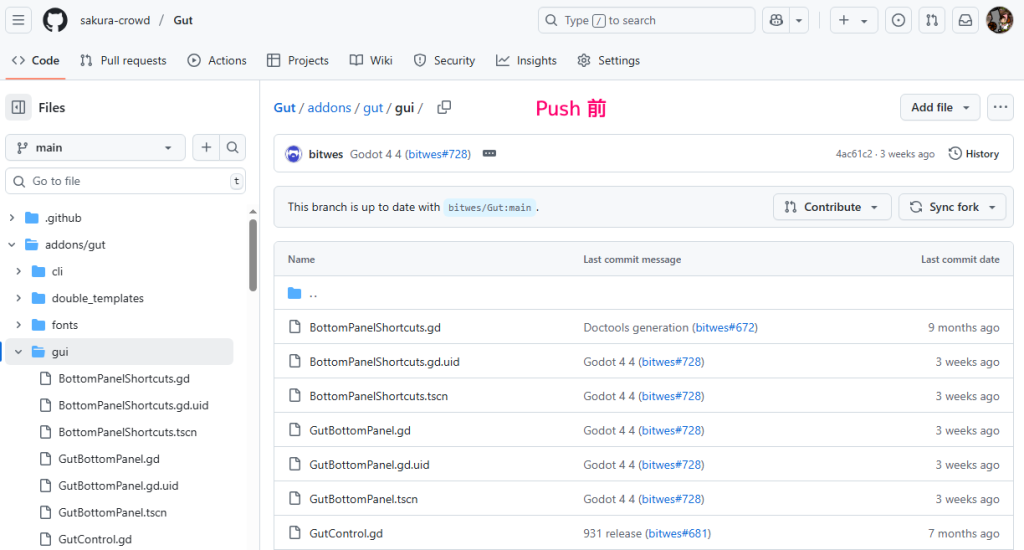The image size is (1024, 550).
Task: Open GutBottomPanel.gd in file list
Action: point(360,430)
